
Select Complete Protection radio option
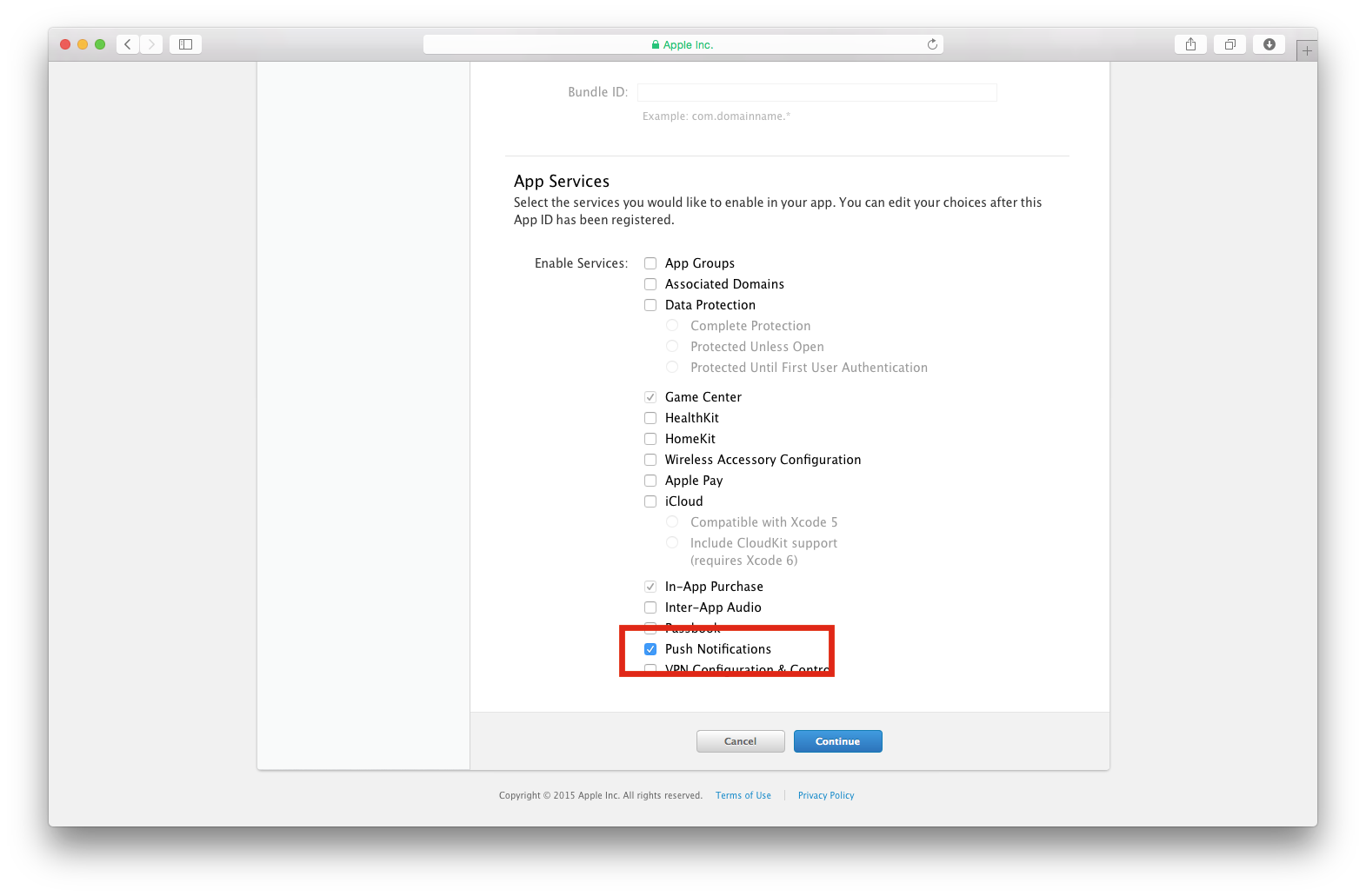[672, 325]
